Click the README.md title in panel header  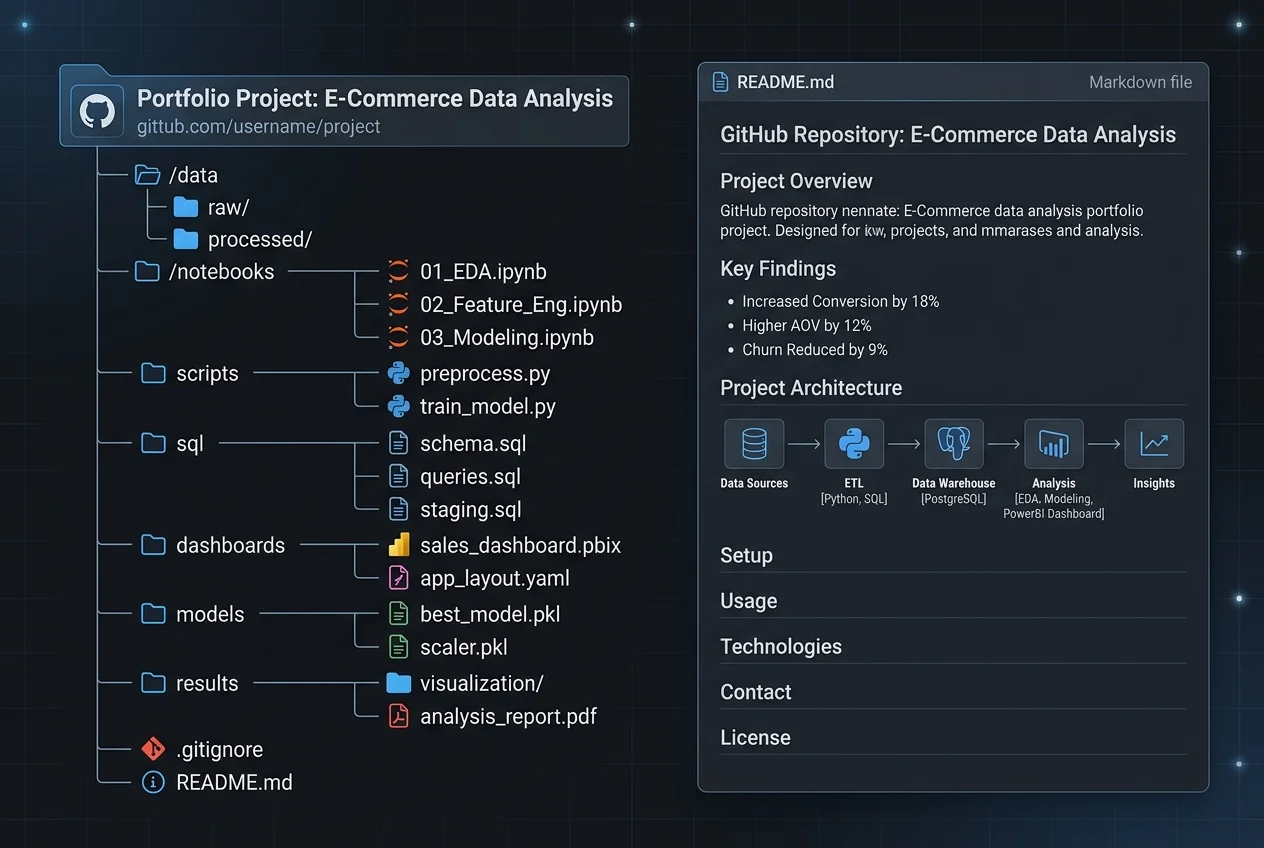(785, 82)
